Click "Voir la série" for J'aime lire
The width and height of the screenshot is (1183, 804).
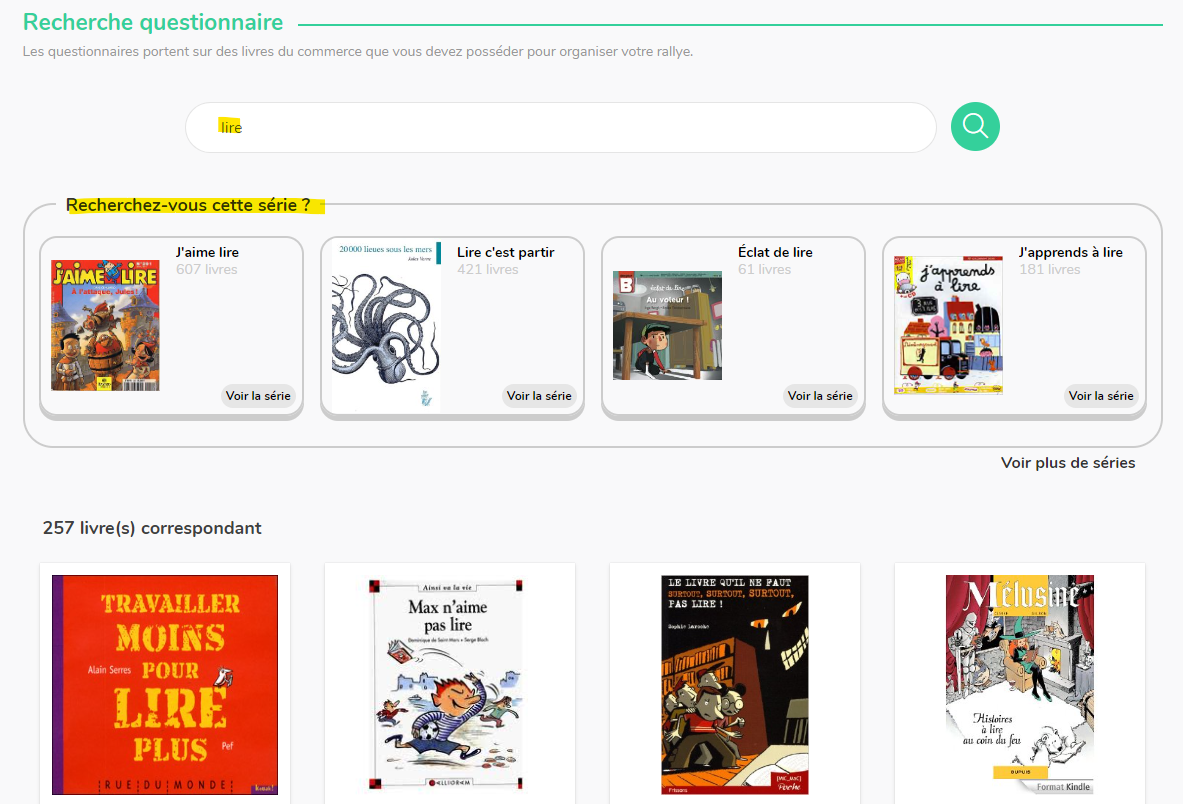258,396
